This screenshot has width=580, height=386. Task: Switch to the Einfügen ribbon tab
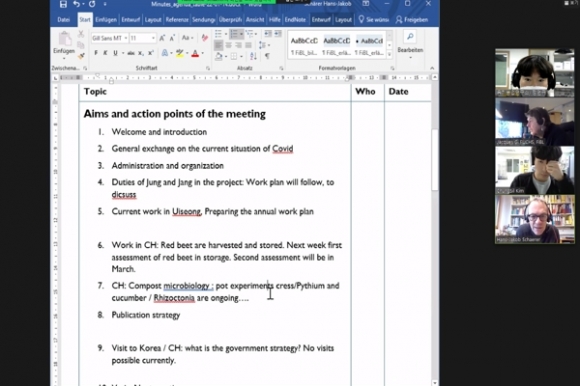click(x=106, y=20)
